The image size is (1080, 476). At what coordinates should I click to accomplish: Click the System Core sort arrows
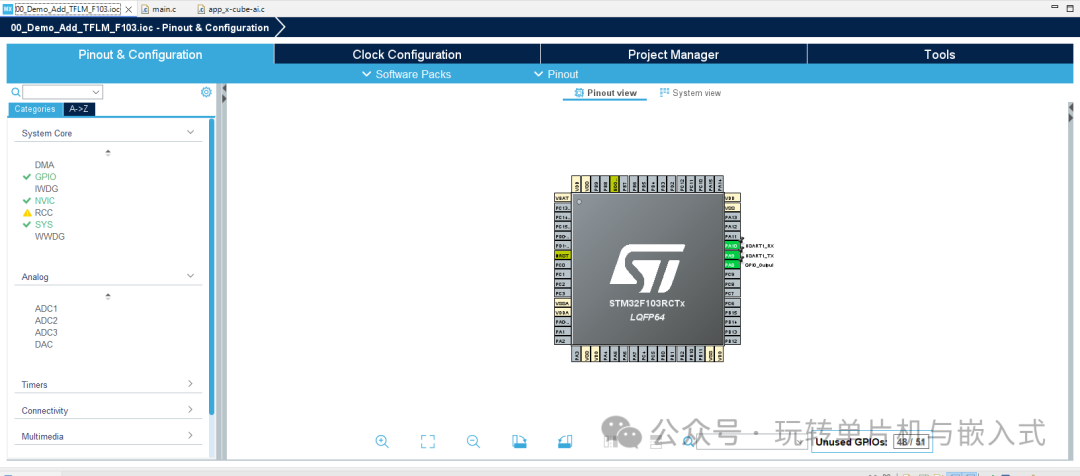[108, 153]
